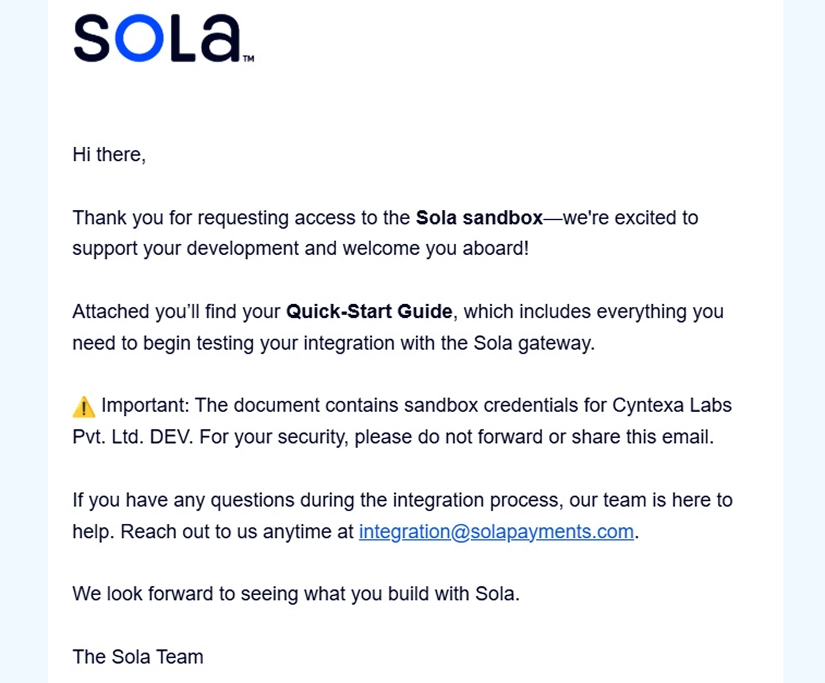Image resolution: width=825 pixels, height=683 pixels.
Task: Open the integration@solapayments.com email link
Action: (x=496, y=531)
